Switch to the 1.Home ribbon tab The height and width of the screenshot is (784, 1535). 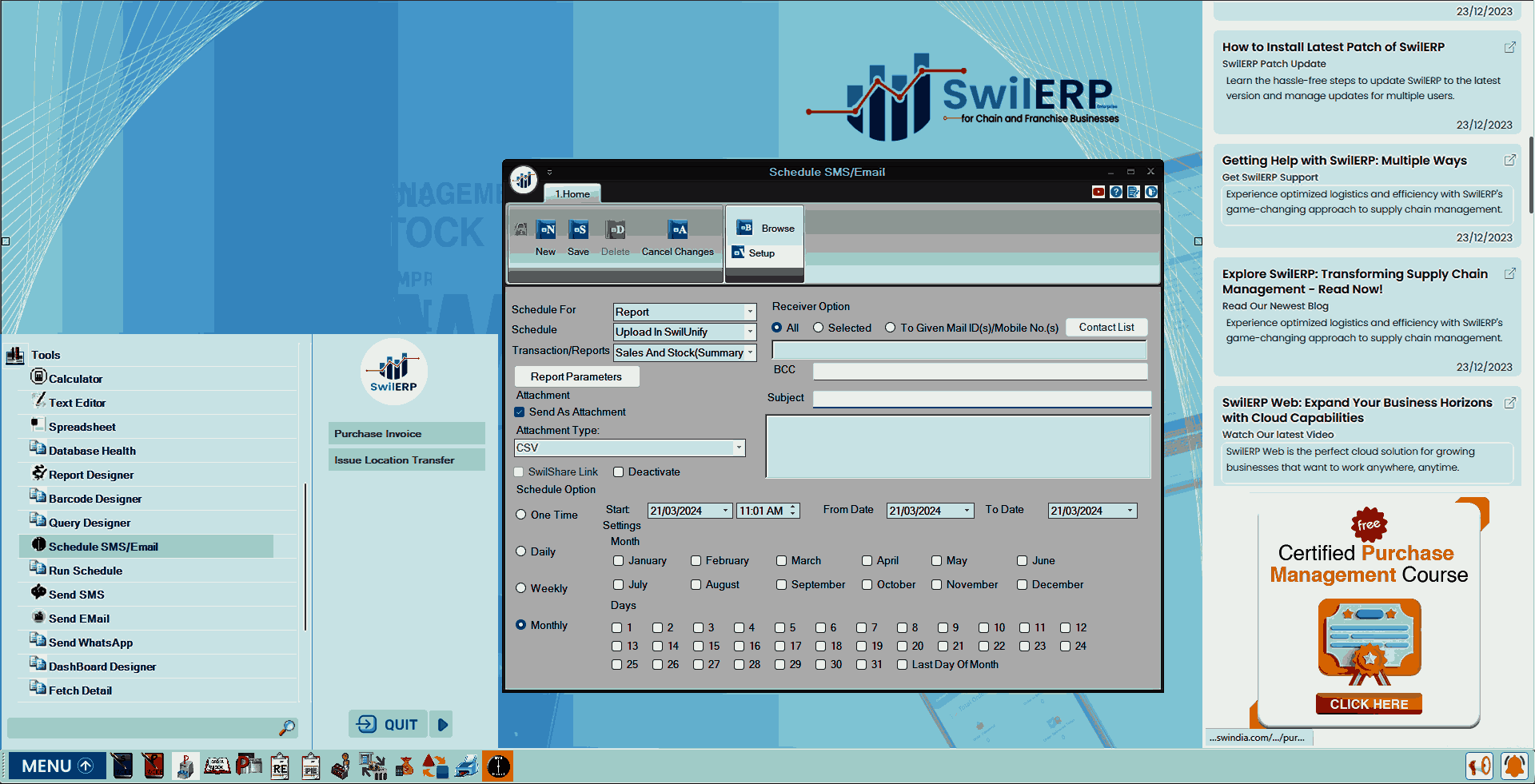point(572,193)
